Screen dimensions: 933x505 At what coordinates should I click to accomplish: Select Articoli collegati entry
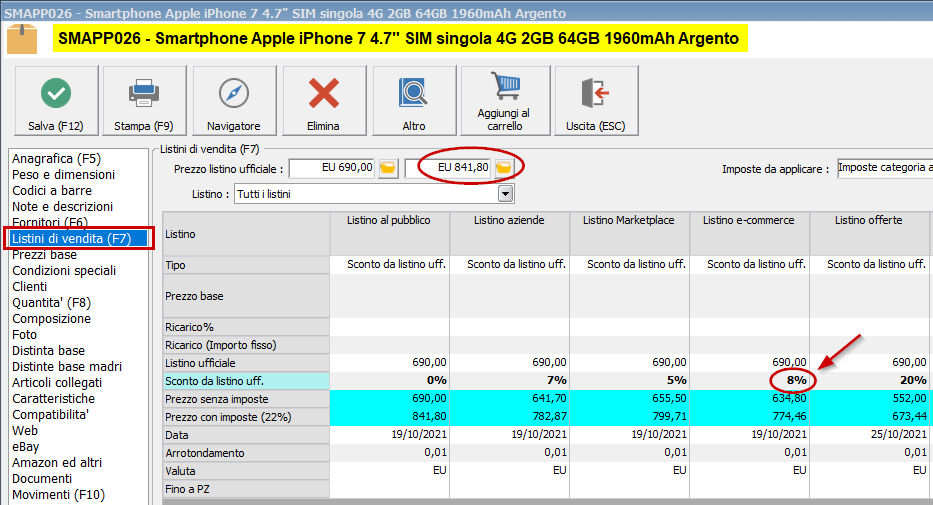57,383
